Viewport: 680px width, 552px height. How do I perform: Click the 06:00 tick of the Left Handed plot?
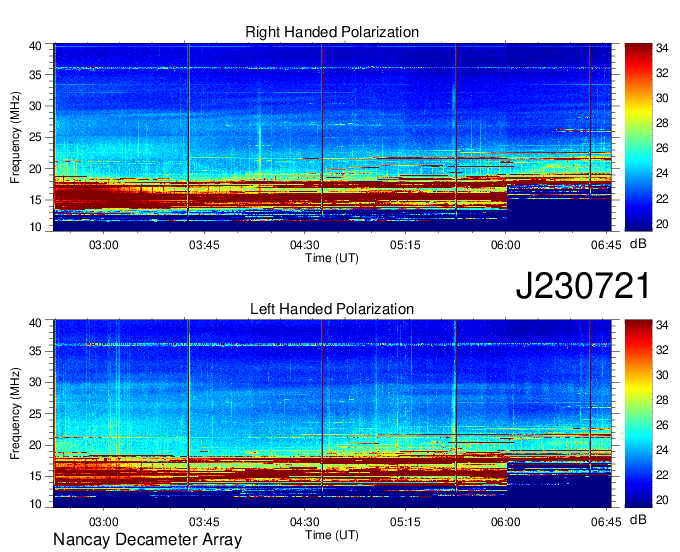pyautogui.click(x=506, y=522)
